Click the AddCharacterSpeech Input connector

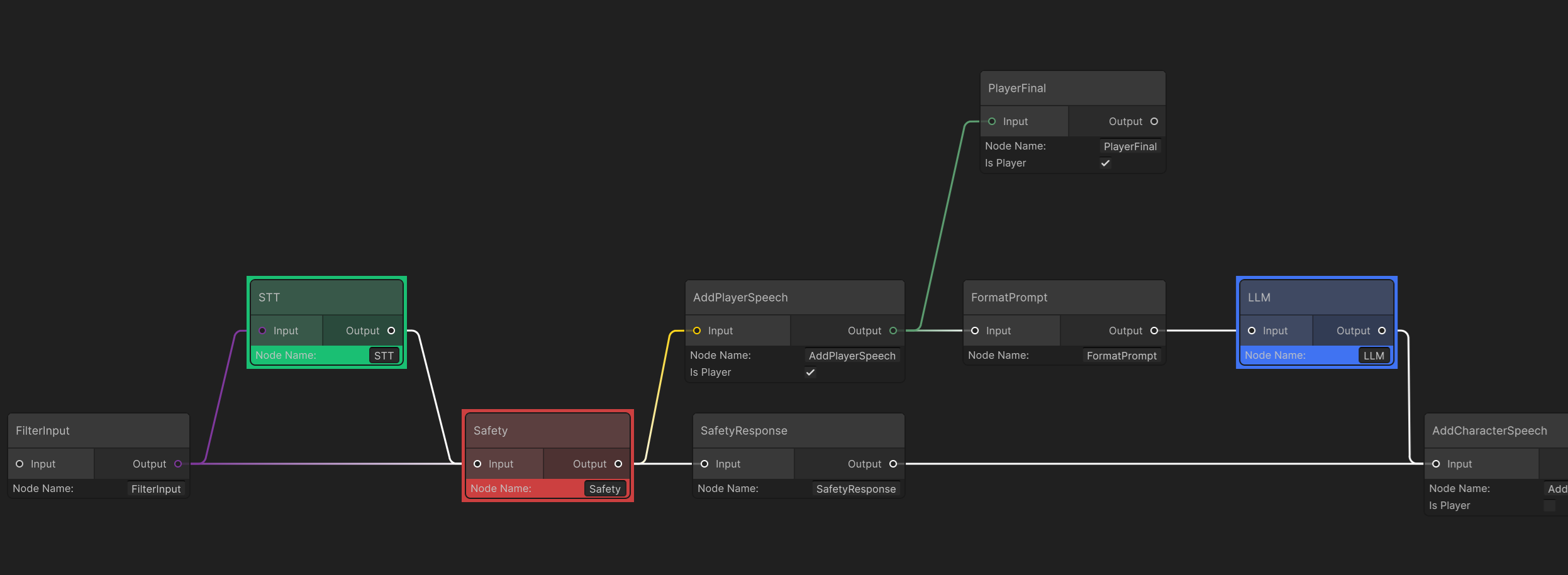tap(1436, 464)
